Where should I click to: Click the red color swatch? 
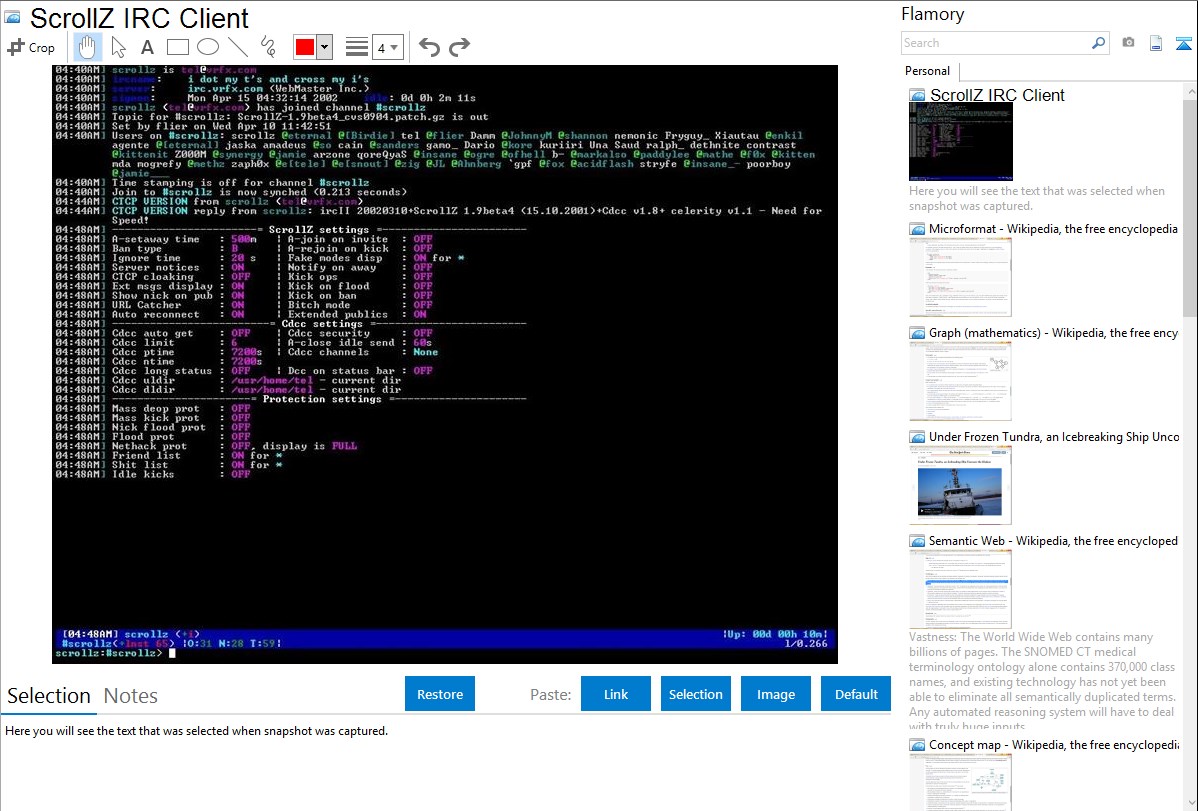[x=304, y=47]
